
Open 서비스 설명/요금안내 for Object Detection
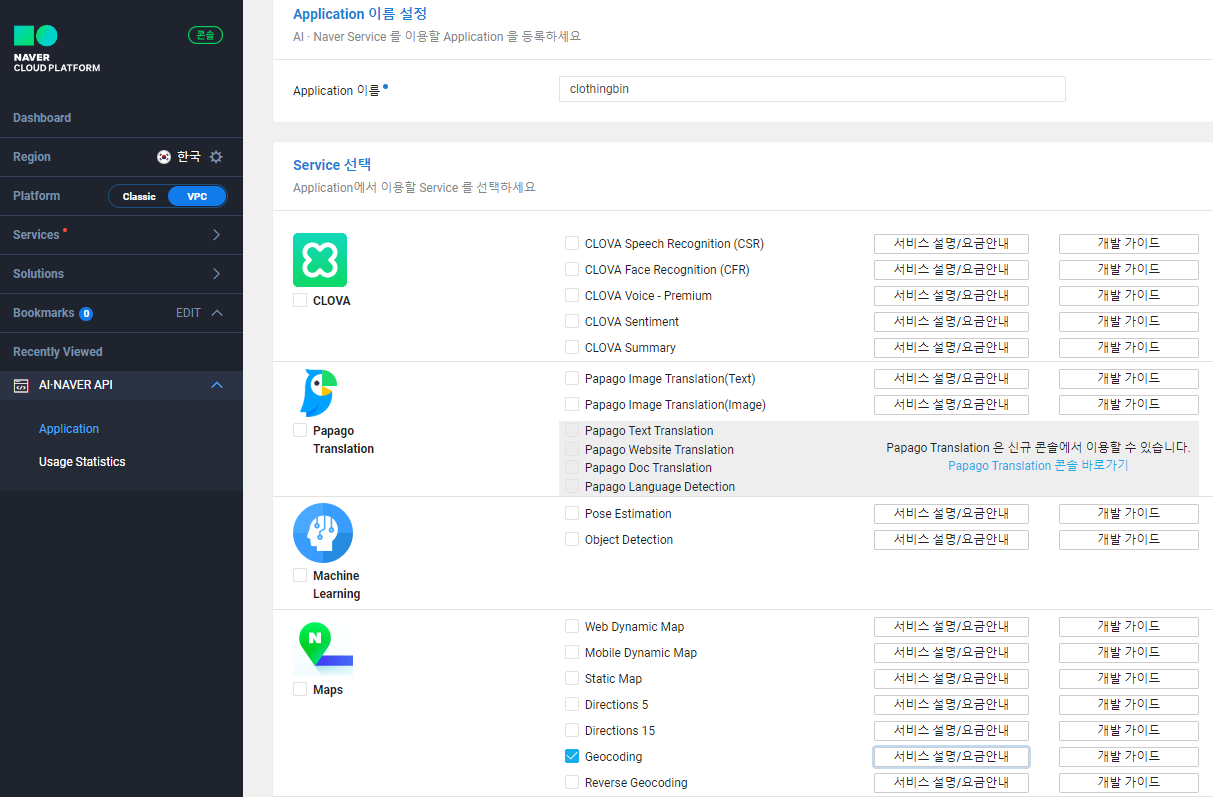point(951,539)
